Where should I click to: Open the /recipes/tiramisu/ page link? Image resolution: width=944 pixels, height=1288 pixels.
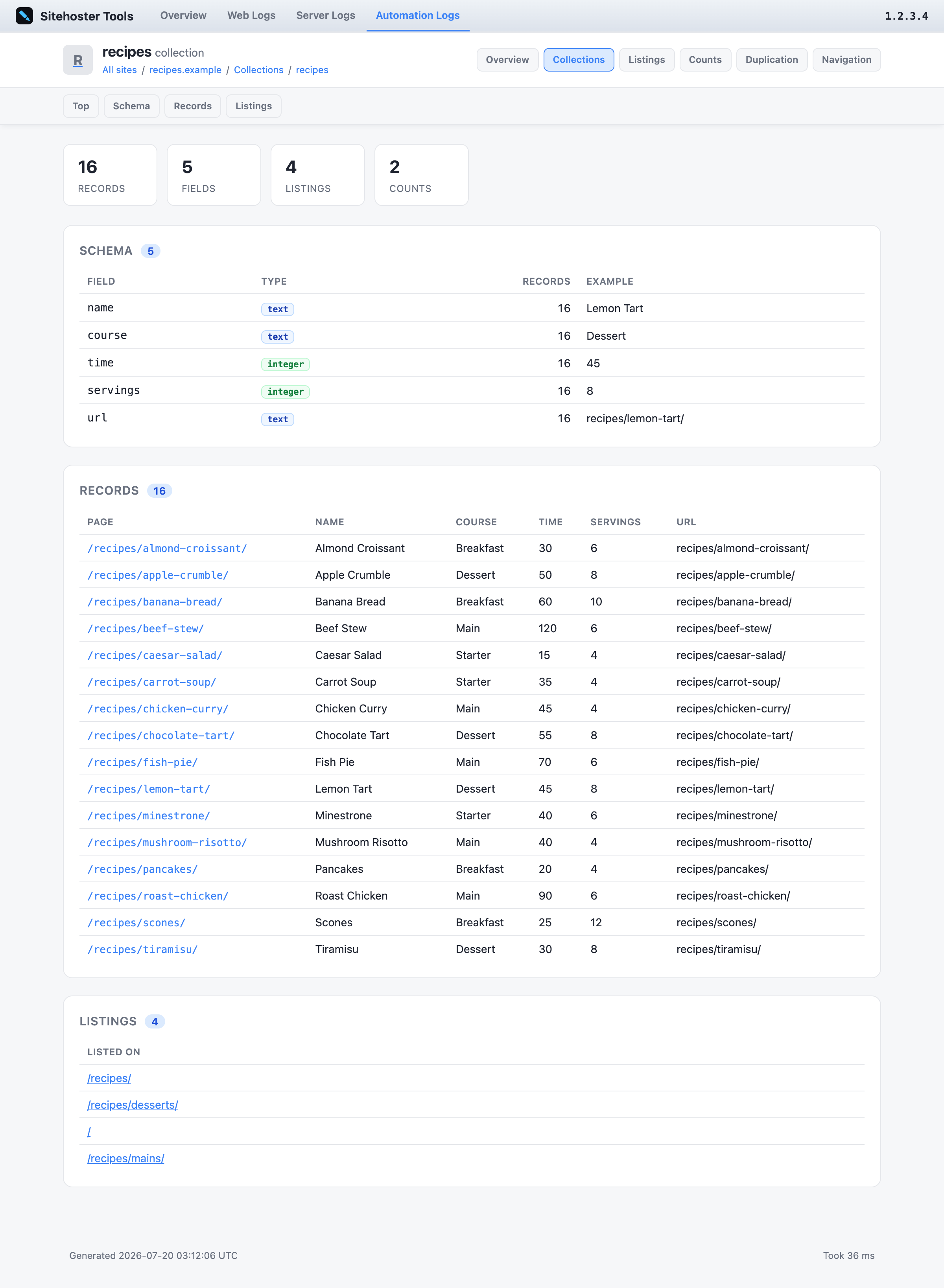[142, 949]
